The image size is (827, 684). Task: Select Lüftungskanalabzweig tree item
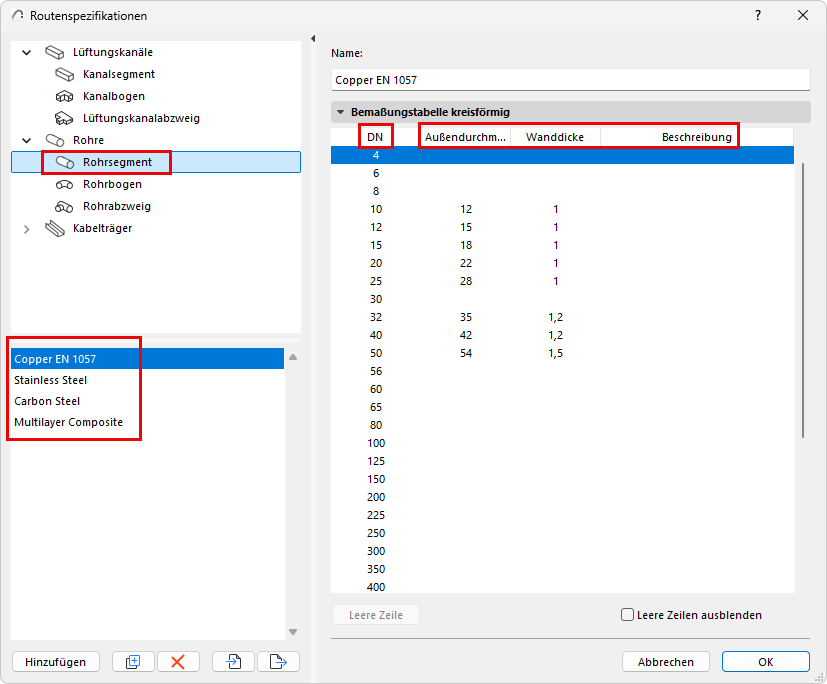[x=141, y=118]
